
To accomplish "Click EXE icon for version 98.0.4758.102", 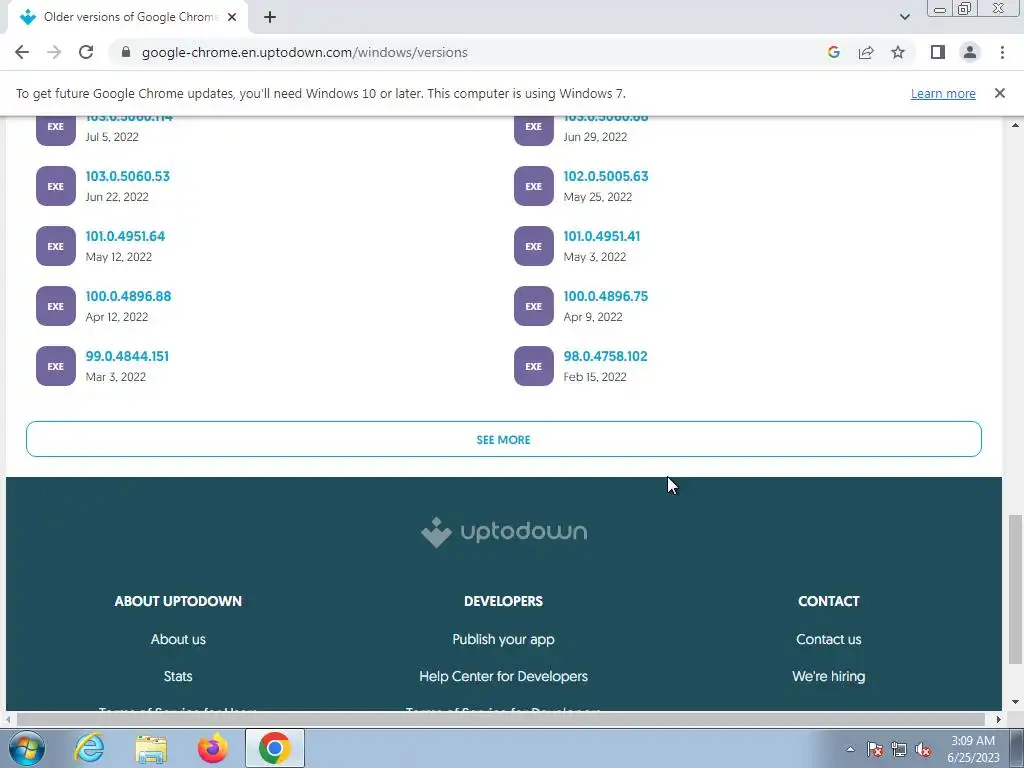I will pos(534,366).
